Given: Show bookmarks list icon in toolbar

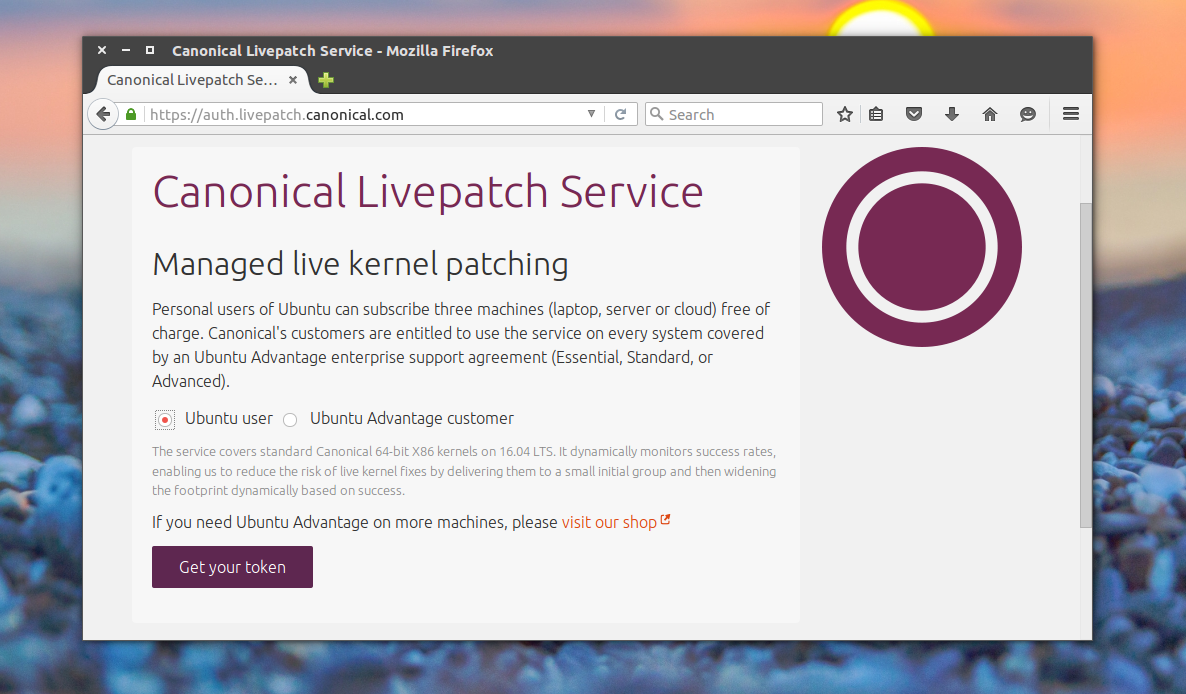Looking at the screenshot, I should coord(876,114).
